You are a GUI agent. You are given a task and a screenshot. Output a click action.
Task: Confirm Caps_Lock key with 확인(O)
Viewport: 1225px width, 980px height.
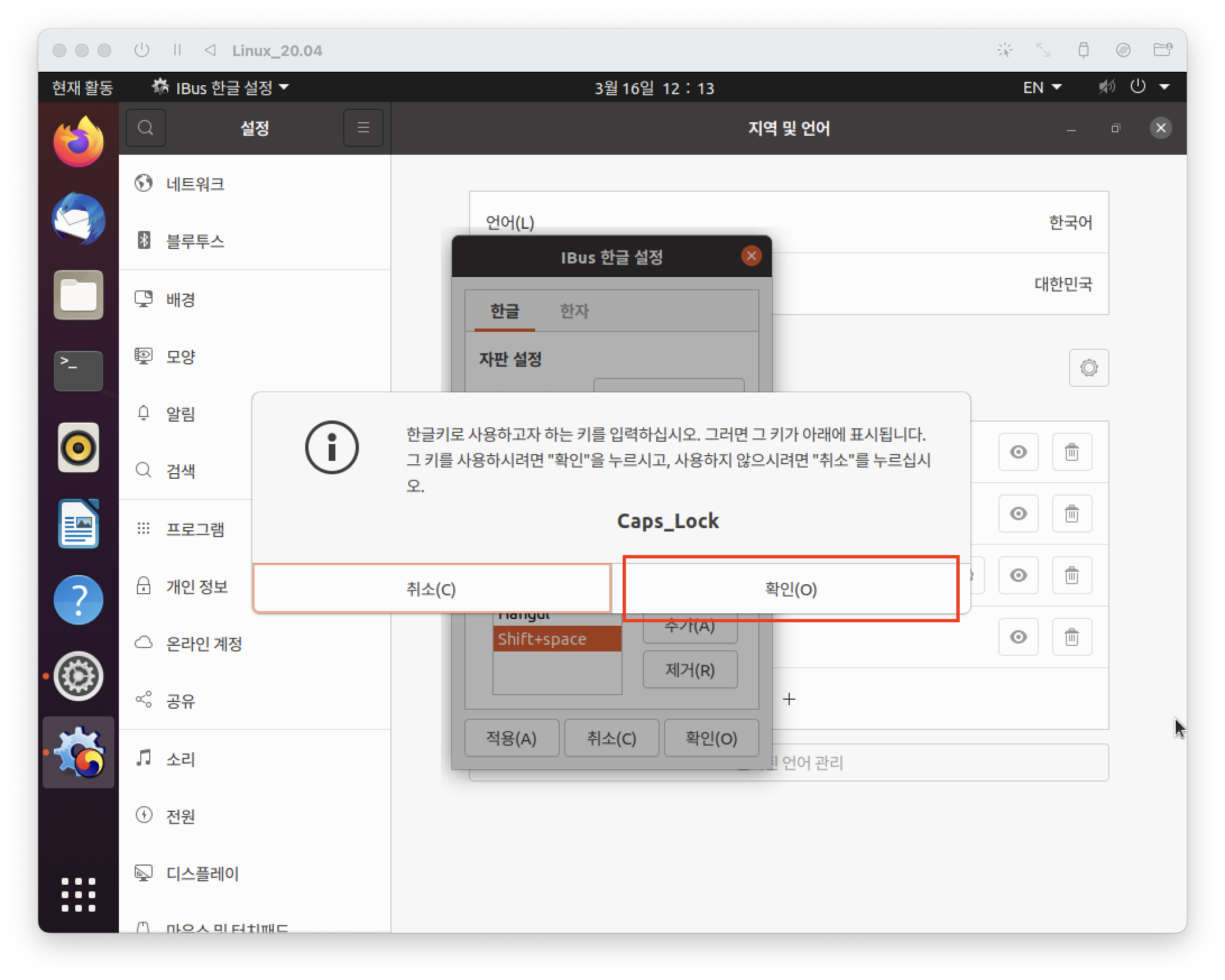[x=790, y=589]
